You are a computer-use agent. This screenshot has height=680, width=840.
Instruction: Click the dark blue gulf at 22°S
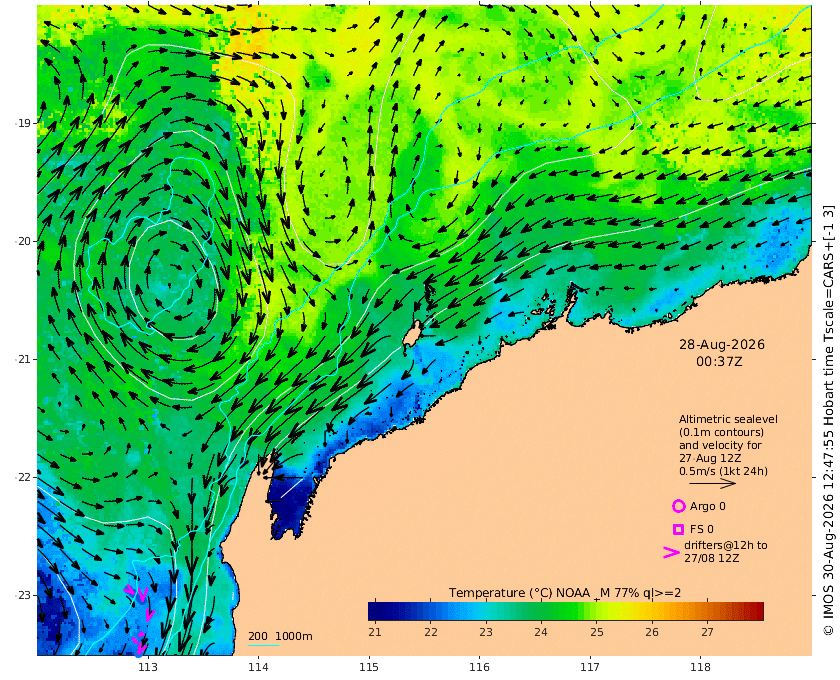(x=290, y=503)
